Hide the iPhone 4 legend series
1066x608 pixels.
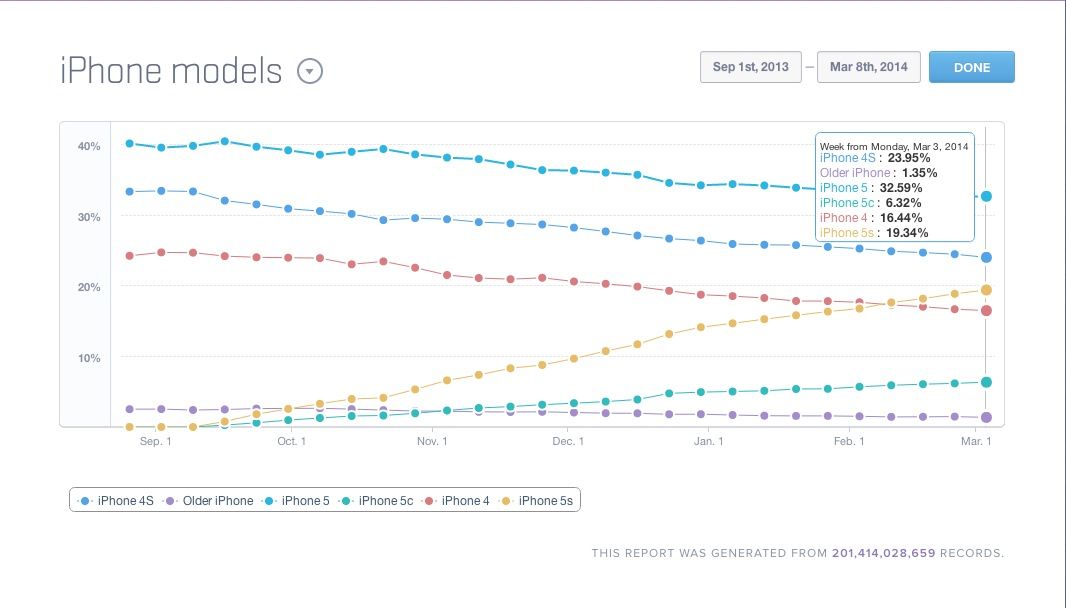coord(457,500)
